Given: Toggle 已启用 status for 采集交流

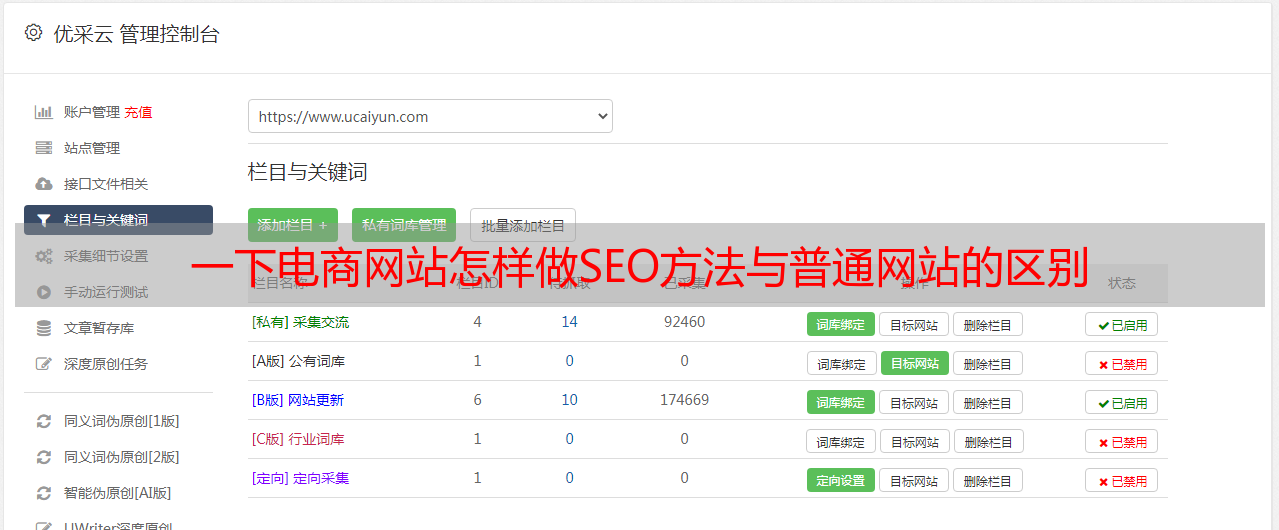Looking at the screenshot, I should (1121, 324).
